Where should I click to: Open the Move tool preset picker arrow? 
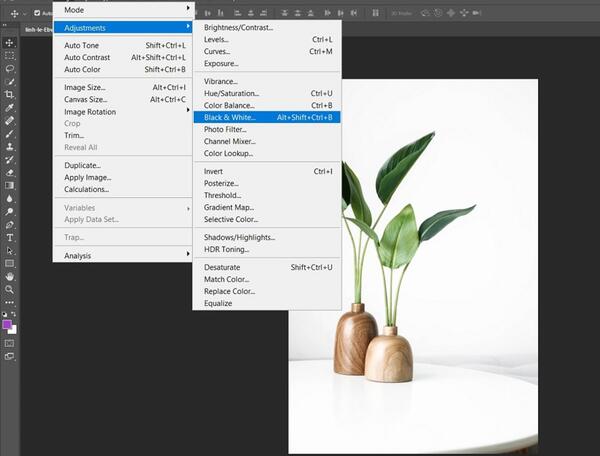click(24, 13)
